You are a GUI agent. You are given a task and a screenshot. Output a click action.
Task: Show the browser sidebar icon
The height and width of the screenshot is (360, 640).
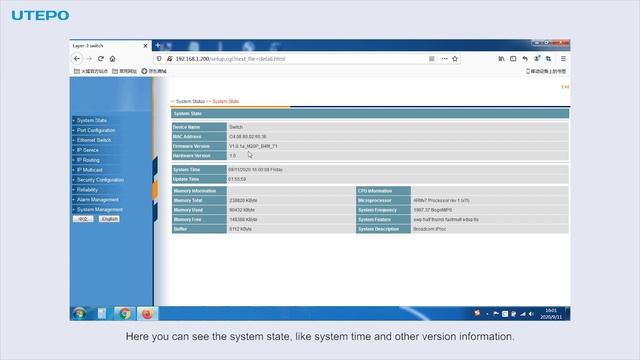click(513, 59)
